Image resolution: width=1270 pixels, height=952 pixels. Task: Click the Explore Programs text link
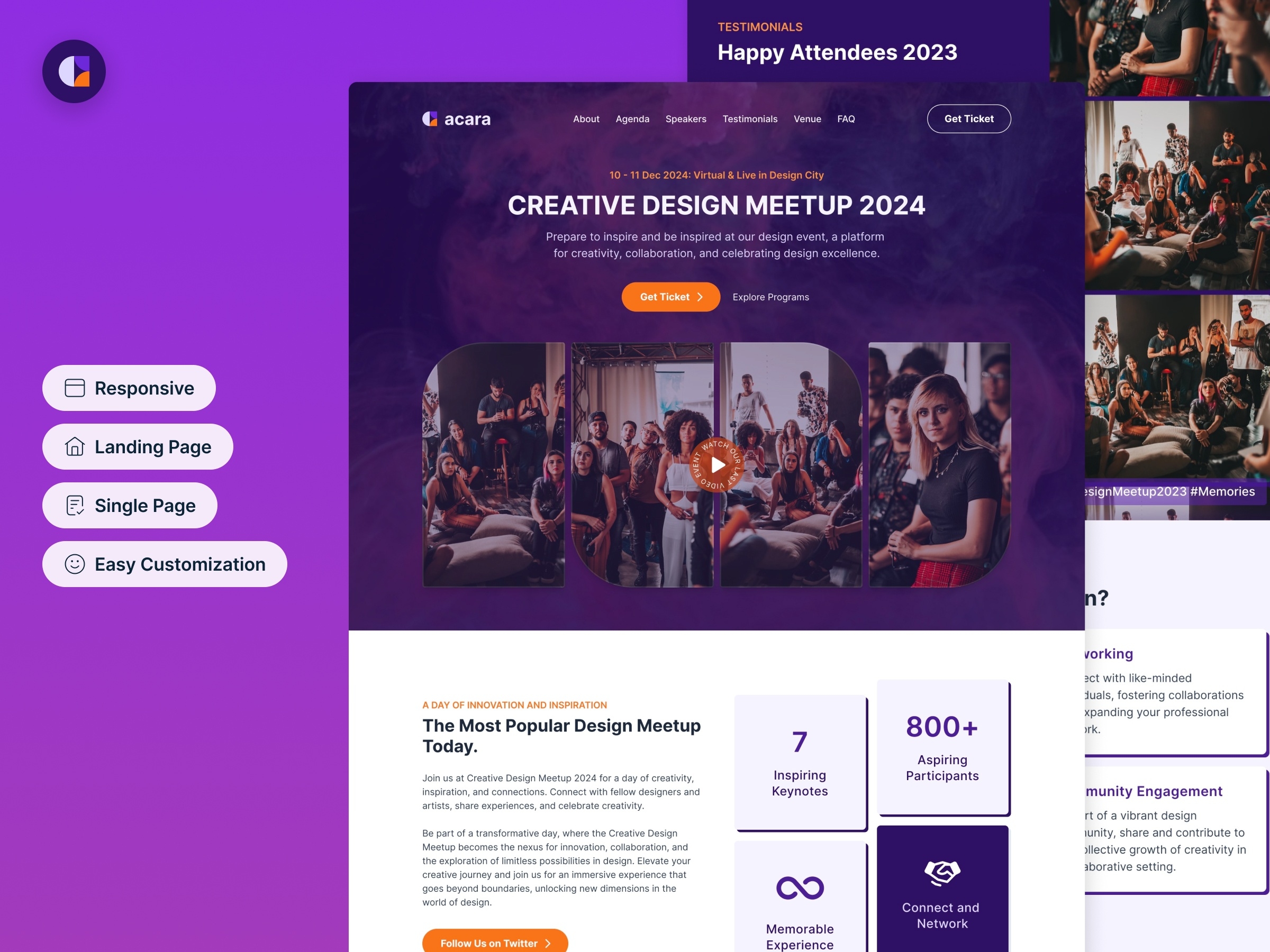tap(770, 296)
